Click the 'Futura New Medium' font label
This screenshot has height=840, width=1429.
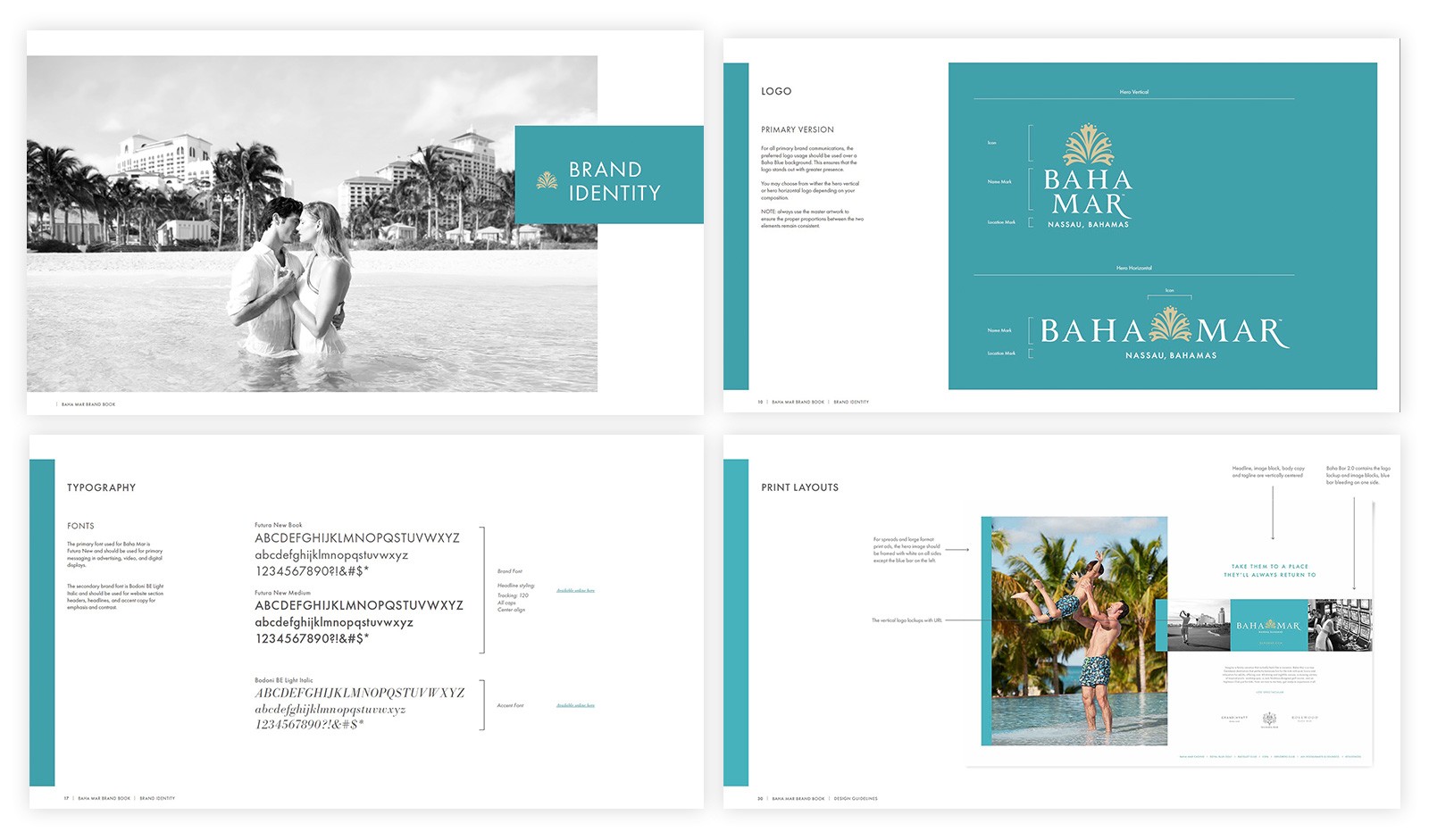(283, 593)
